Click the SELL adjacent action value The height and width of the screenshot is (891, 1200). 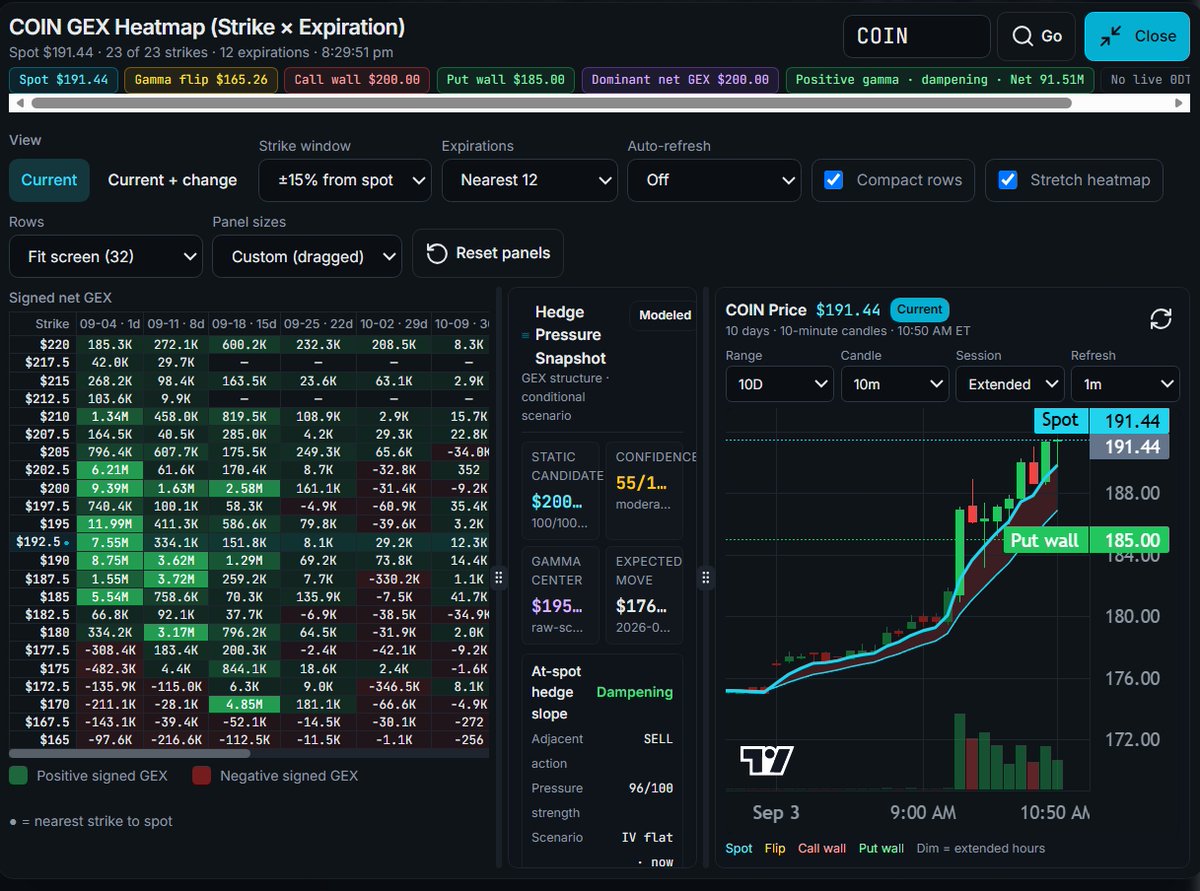click(x=657, y=739)
